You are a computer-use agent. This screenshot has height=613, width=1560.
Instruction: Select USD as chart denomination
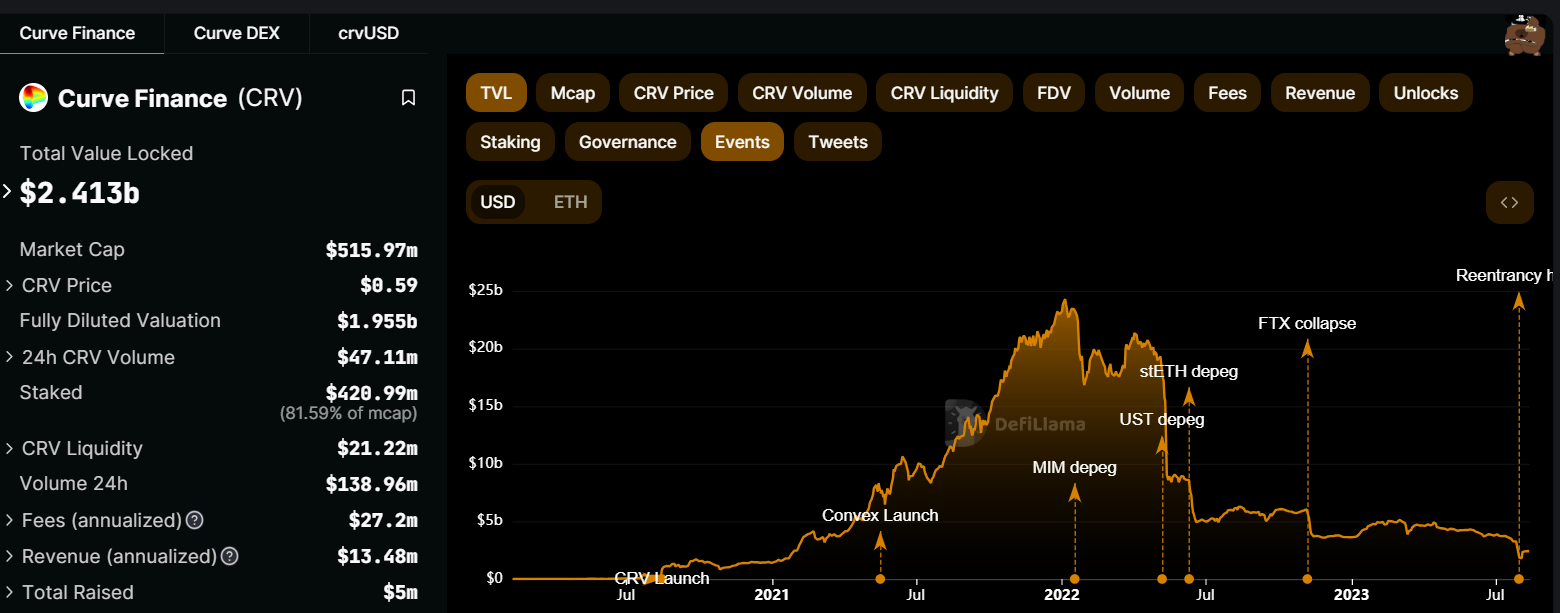tap(498, 202)
